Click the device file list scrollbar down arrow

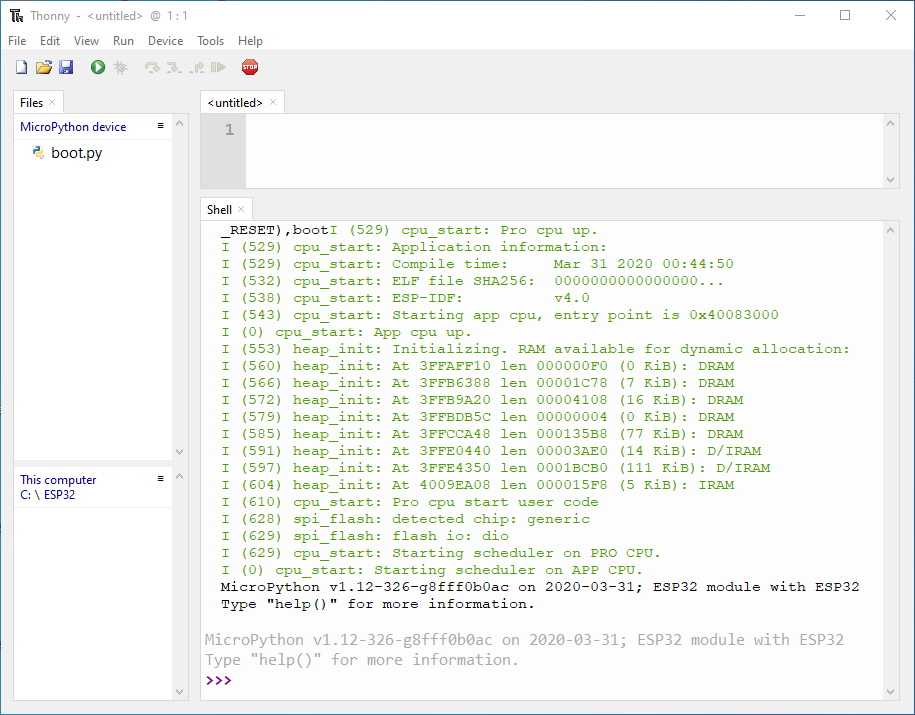(x=180, y=452)
